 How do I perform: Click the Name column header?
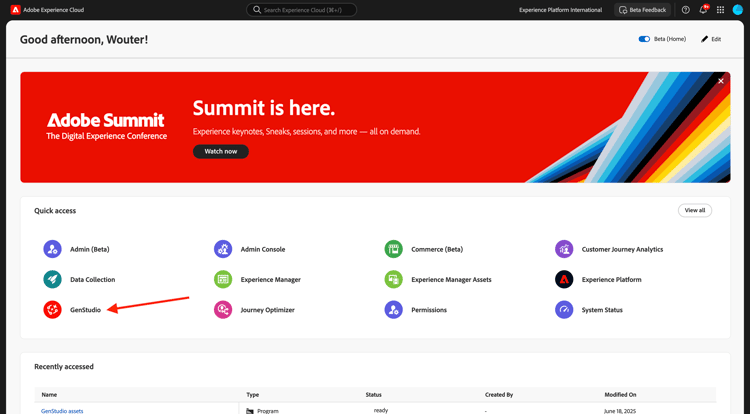(x=49, y=394)
